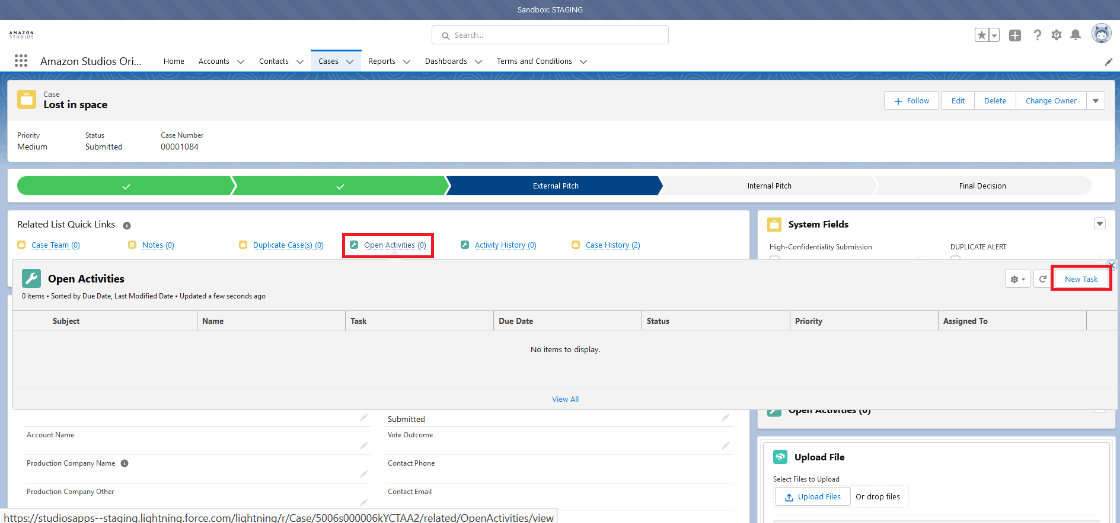Click the yellow Case briefcase icon
This screenshot has height=523, width=1120.
coord(26,100)
